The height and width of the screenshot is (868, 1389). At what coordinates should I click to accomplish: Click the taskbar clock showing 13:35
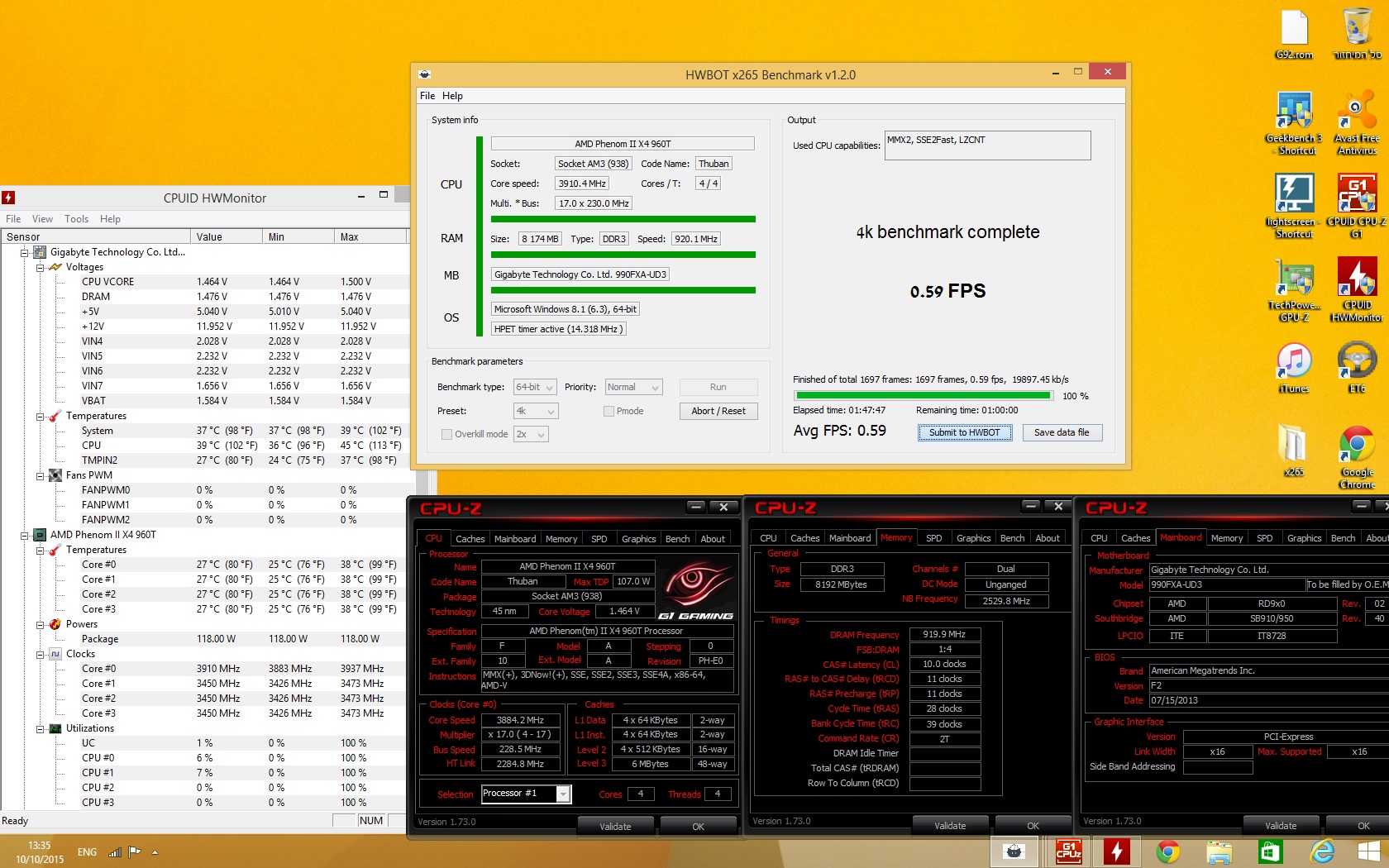[40, 851]
